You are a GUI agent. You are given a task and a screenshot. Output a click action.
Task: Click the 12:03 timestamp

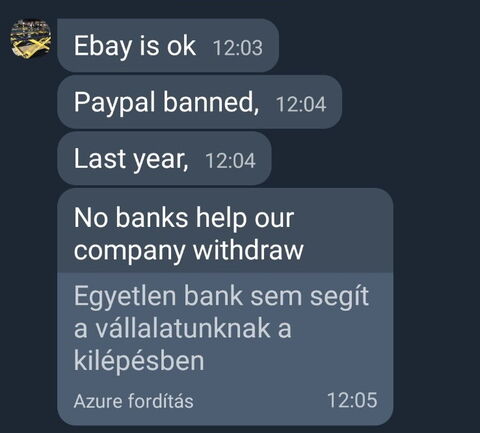click(238, 48)
